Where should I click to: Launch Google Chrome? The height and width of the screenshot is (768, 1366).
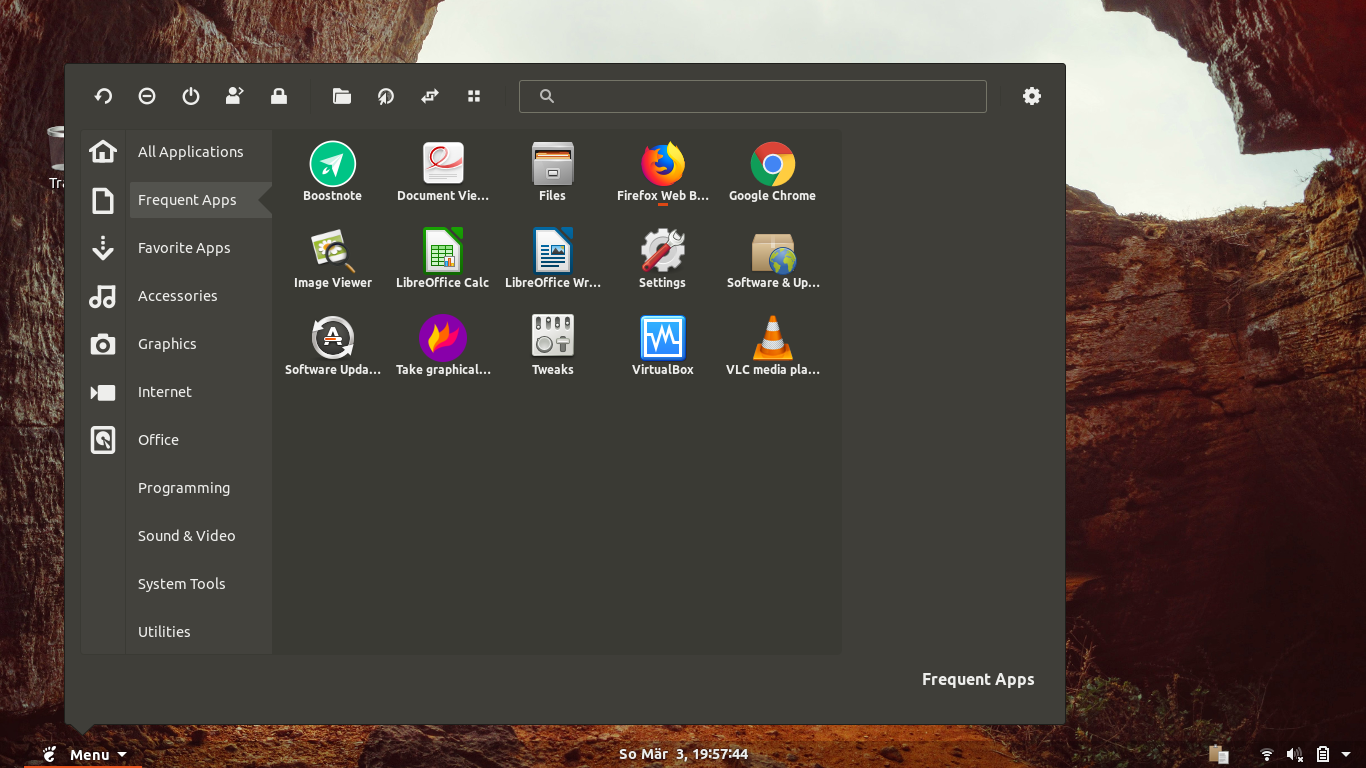[773, 173]
